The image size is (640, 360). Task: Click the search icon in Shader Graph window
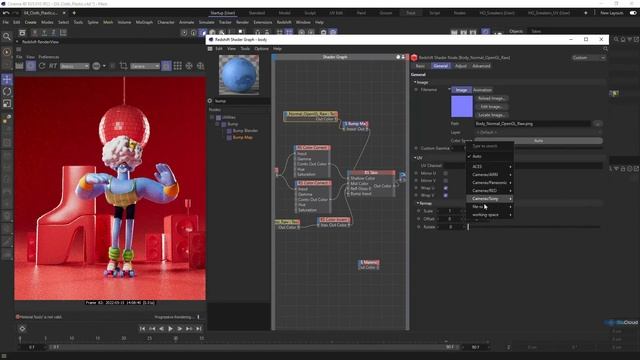tap(605, 49)
